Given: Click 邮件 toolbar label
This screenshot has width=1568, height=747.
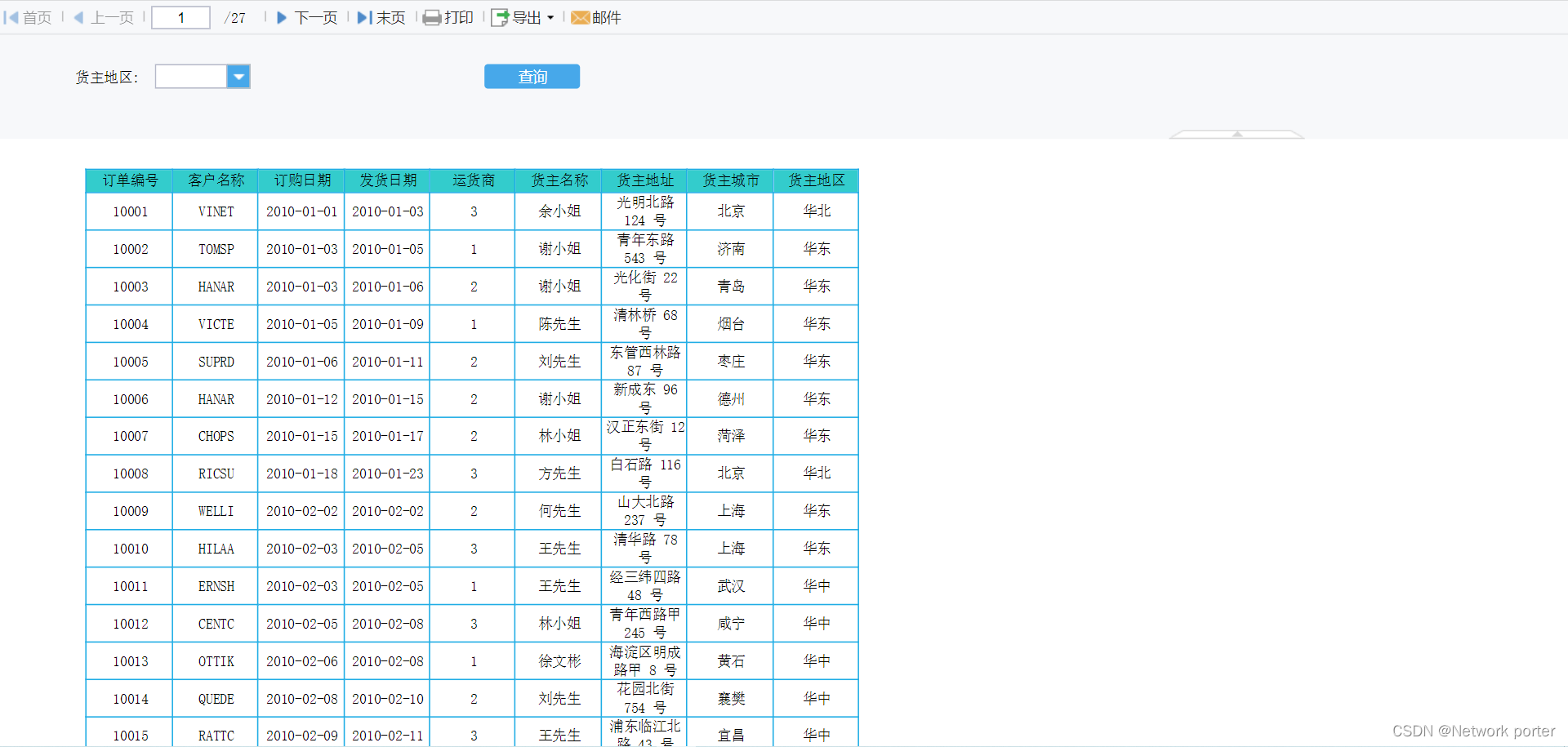Looking at the screenshot, I should (x=607, y=18).
